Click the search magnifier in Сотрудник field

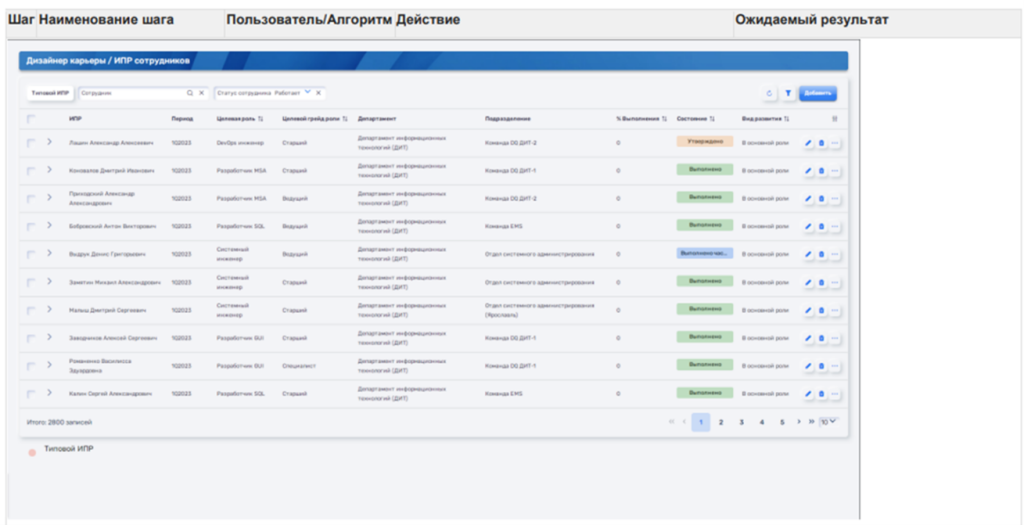tap(190, 93)
